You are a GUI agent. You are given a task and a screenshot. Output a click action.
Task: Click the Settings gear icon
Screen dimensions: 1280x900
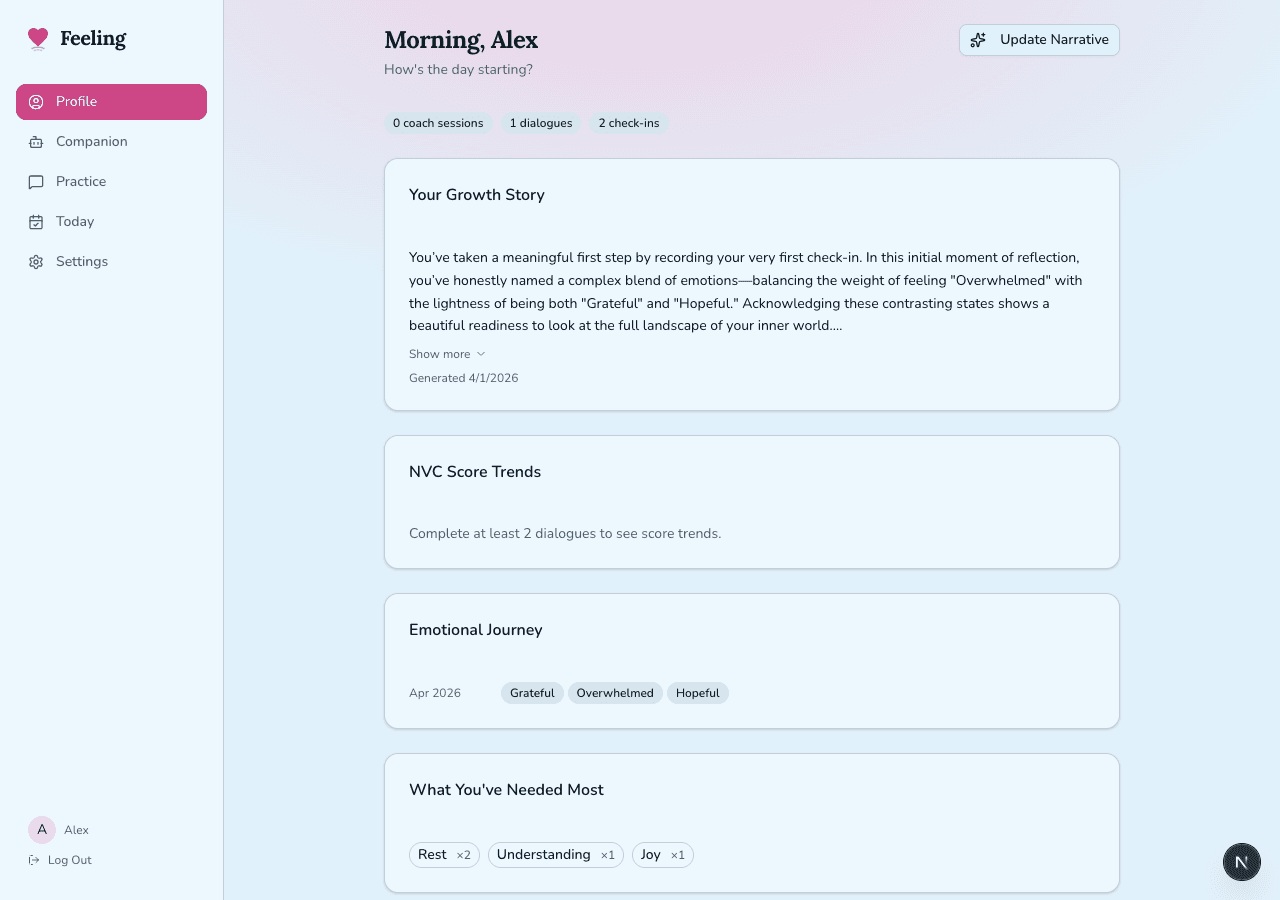pyautogui.click(x=36, y=262)
